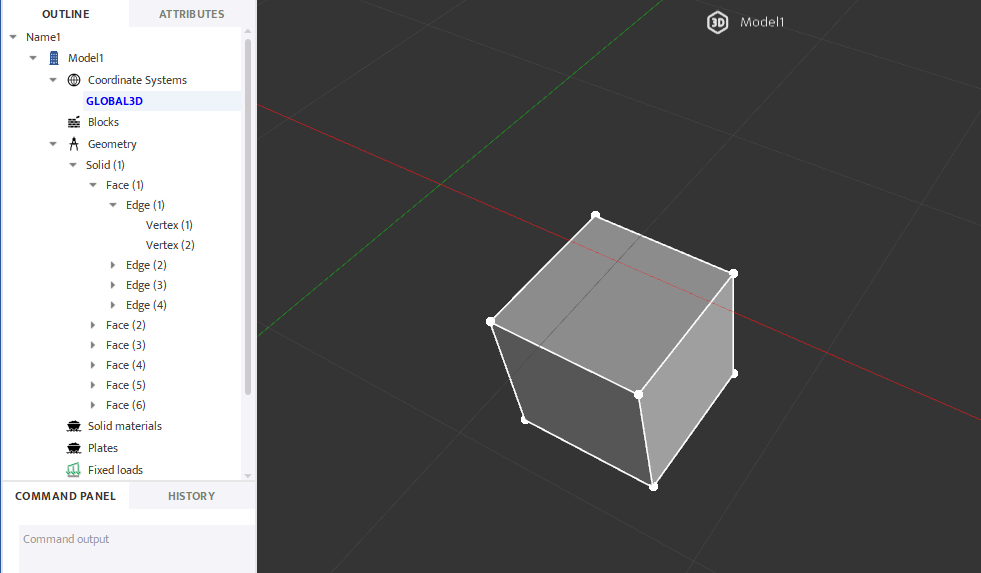The height and width of the screenshot is (573, 981).
Task: Click the Plates icon
Action: click(74, 448)
